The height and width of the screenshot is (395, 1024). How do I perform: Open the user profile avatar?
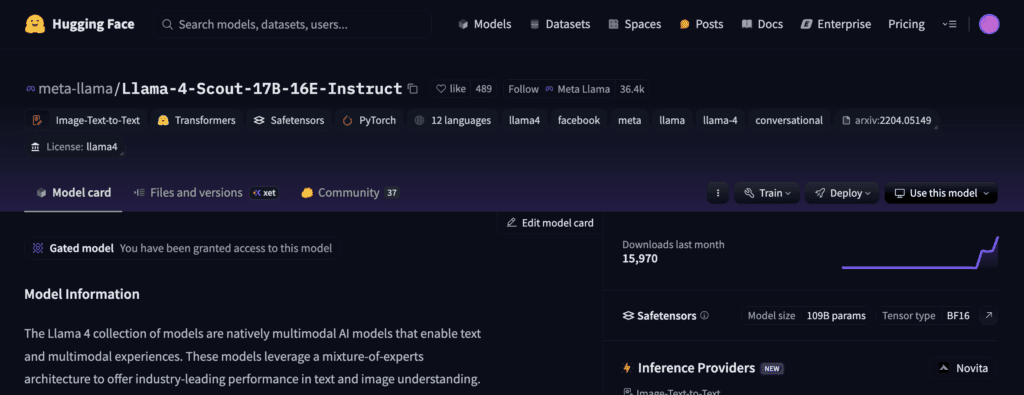coord(989,24)
